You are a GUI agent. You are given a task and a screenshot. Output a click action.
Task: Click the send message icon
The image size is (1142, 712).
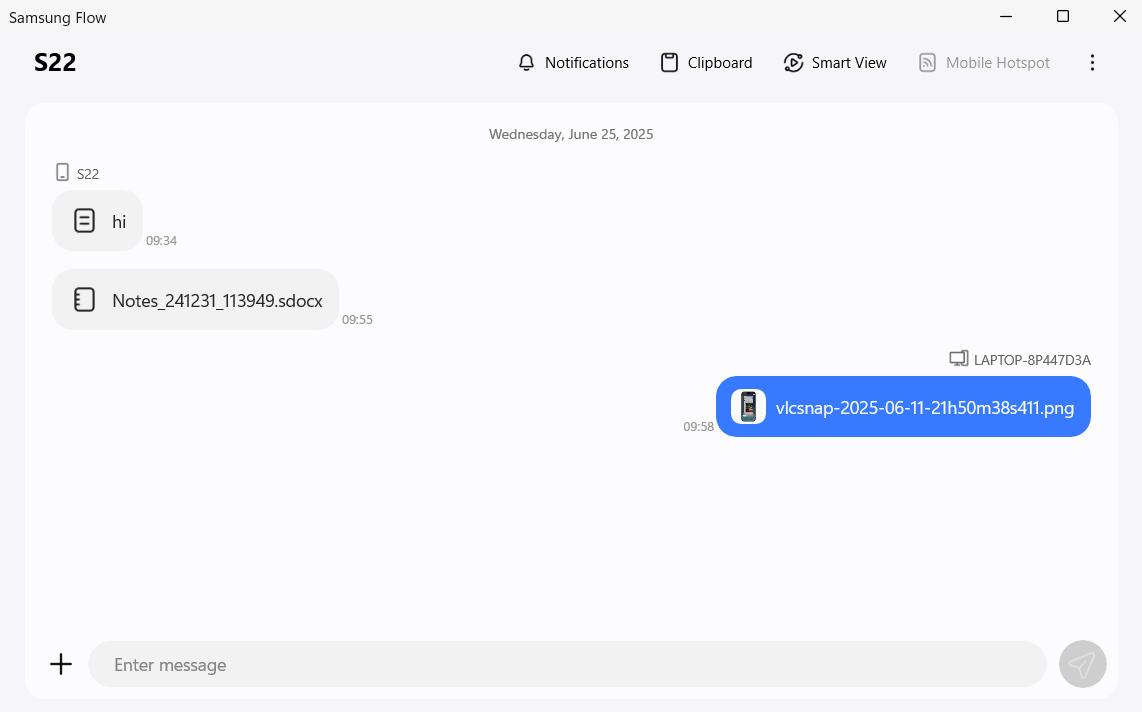(1083, 664)
